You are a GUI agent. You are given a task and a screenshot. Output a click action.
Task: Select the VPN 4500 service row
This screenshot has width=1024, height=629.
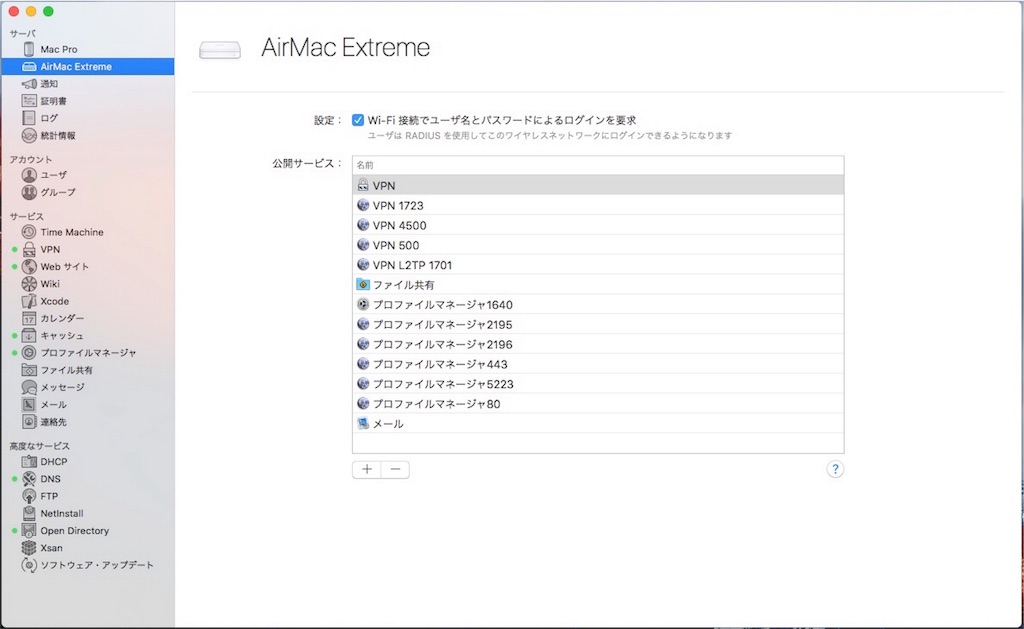(598, 225)
